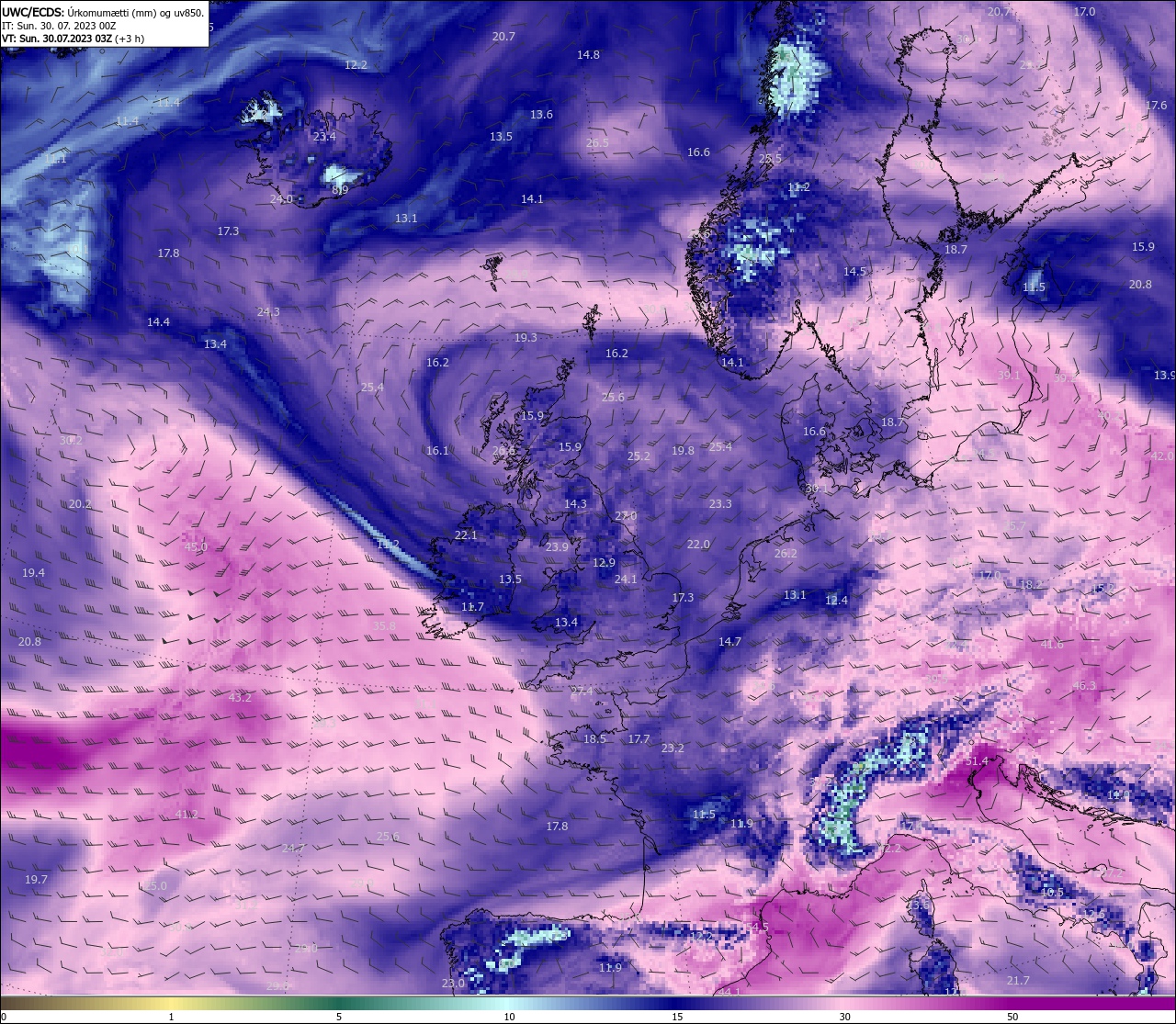Click the VT: Sun. 30.07.2023 03Z line
The height and width of the screenshot is (1024, 1176).
point(73,39)
